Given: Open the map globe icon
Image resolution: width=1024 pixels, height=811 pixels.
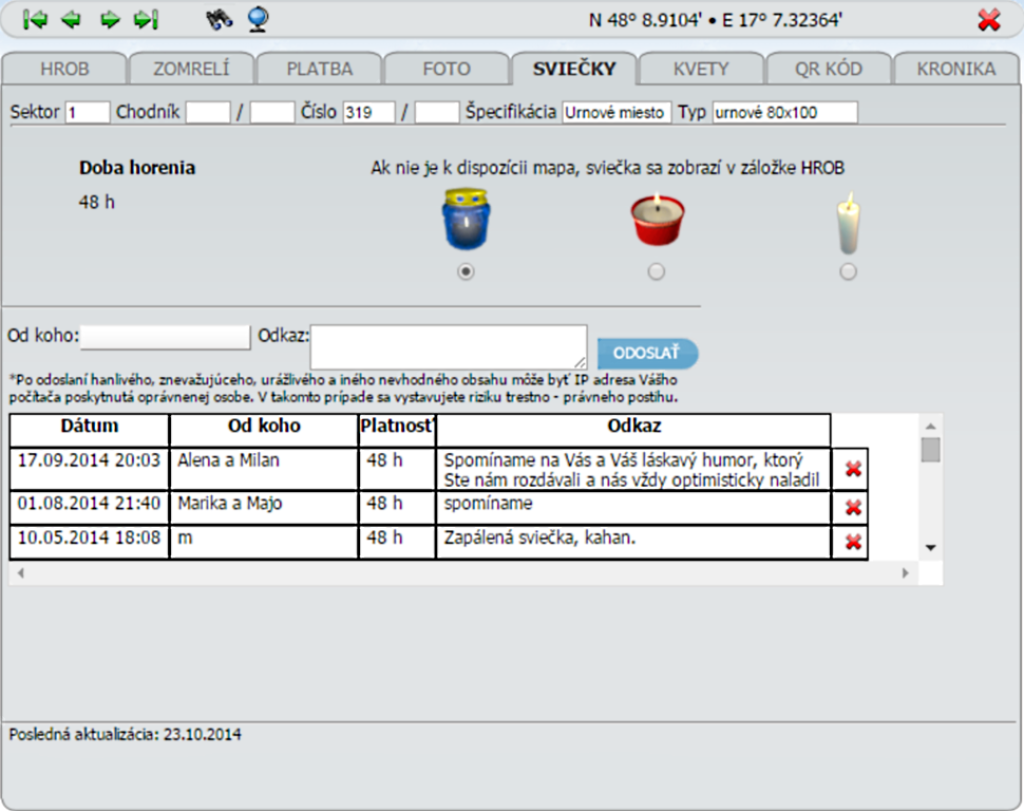Looking at the screenshot, I should (x=258, y=19).
